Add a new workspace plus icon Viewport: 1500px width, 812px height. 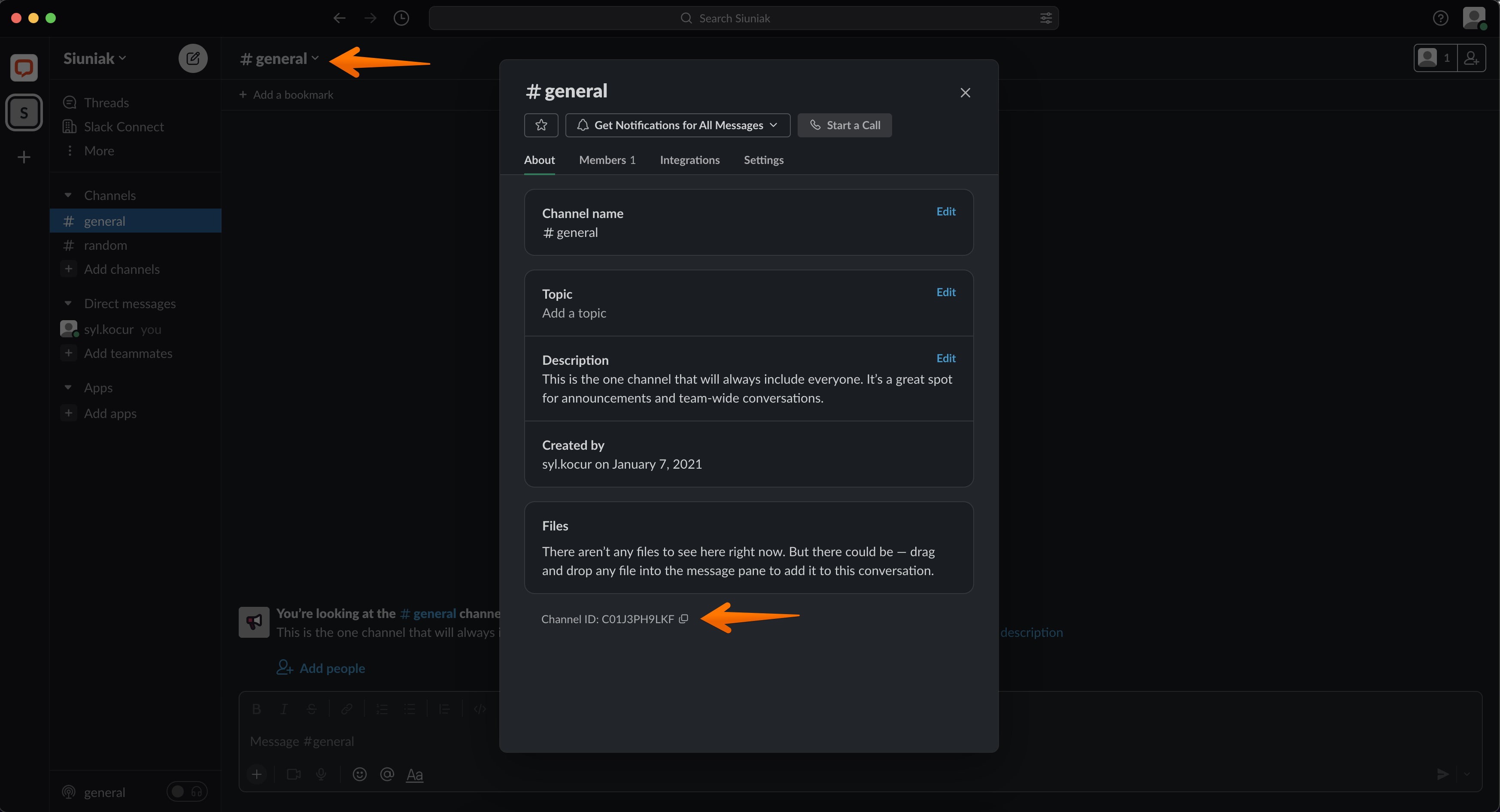24,157
